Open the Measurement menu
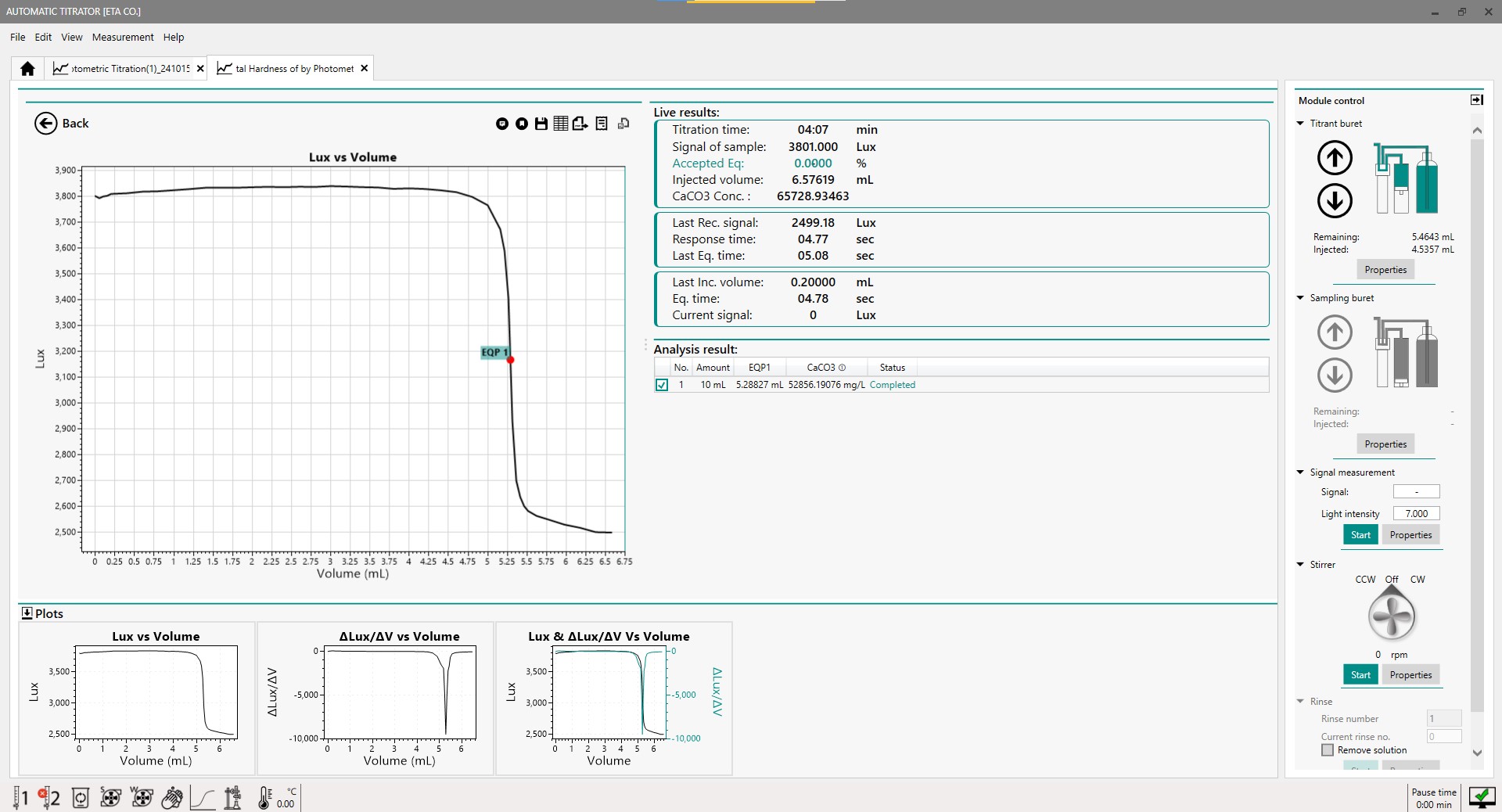 click(123, 37)
